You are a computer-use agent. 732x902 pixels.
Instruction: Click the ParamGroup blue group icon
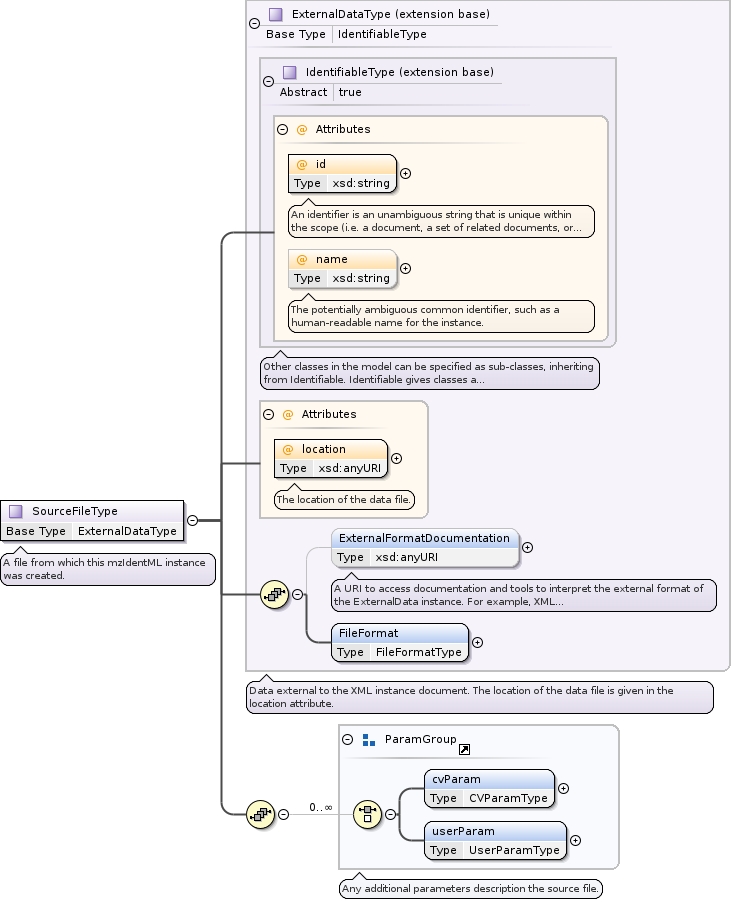(368, 740)
